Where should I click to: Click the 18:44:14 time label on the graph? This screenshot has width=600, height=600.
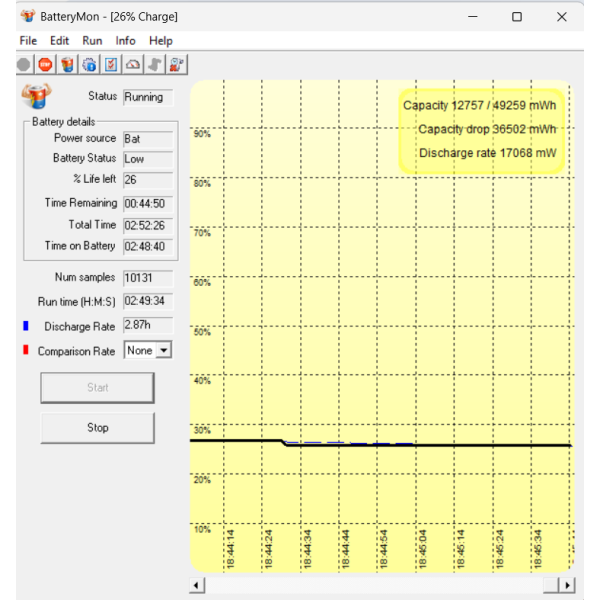coord(230,549)
